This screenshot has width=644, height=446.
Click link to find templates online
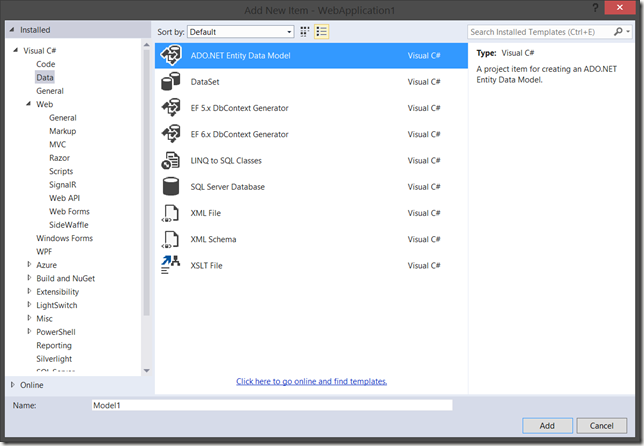pyautogui.click(x=311, y=382)
